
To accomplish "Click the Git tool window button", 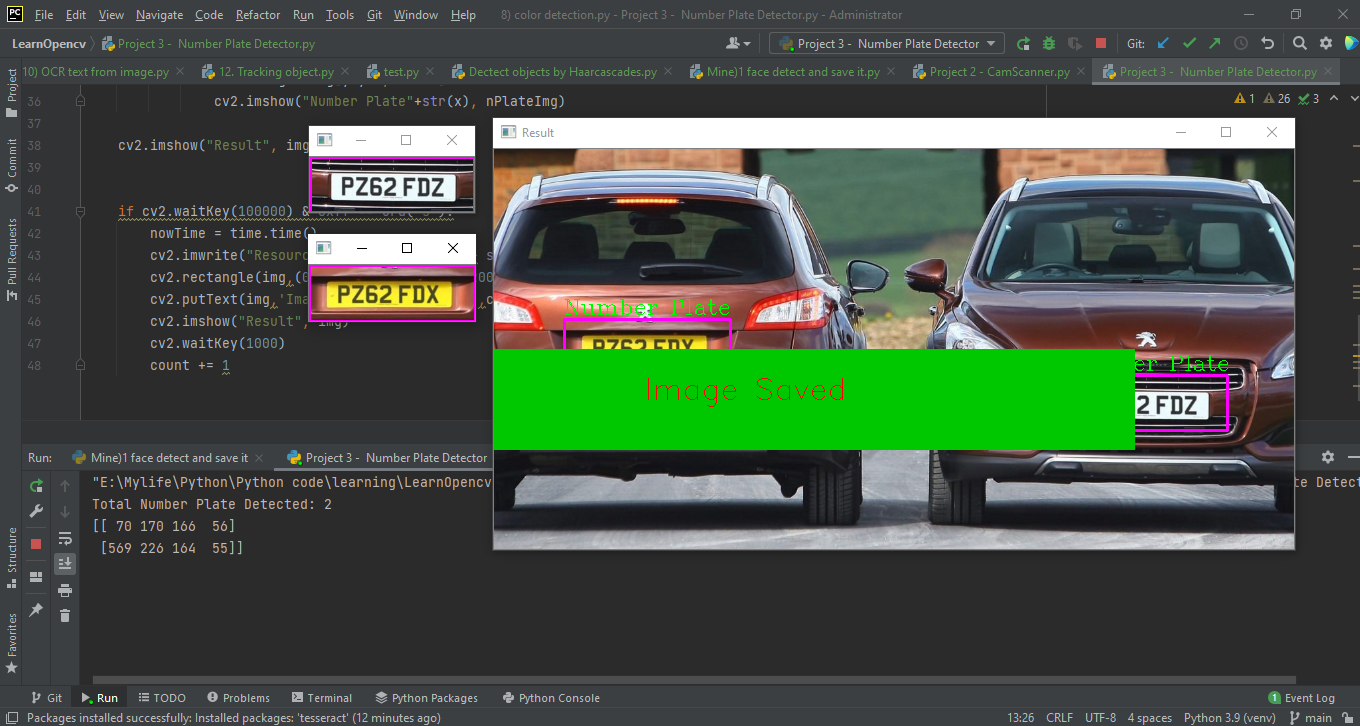I will [47, 698].
